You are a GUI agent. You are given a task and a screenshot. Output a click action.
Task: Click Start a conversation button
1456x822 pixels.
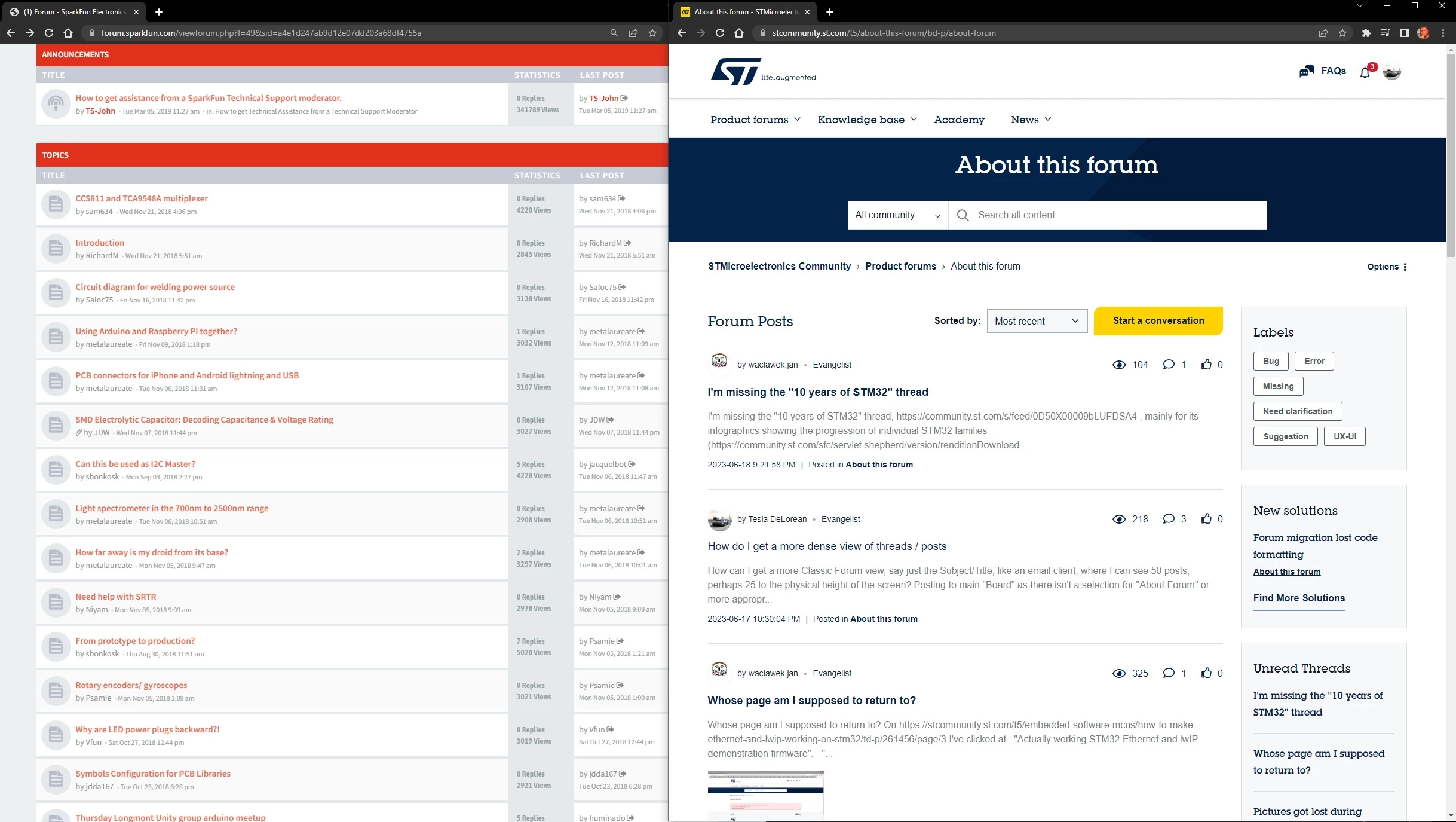coord(1158,321)
